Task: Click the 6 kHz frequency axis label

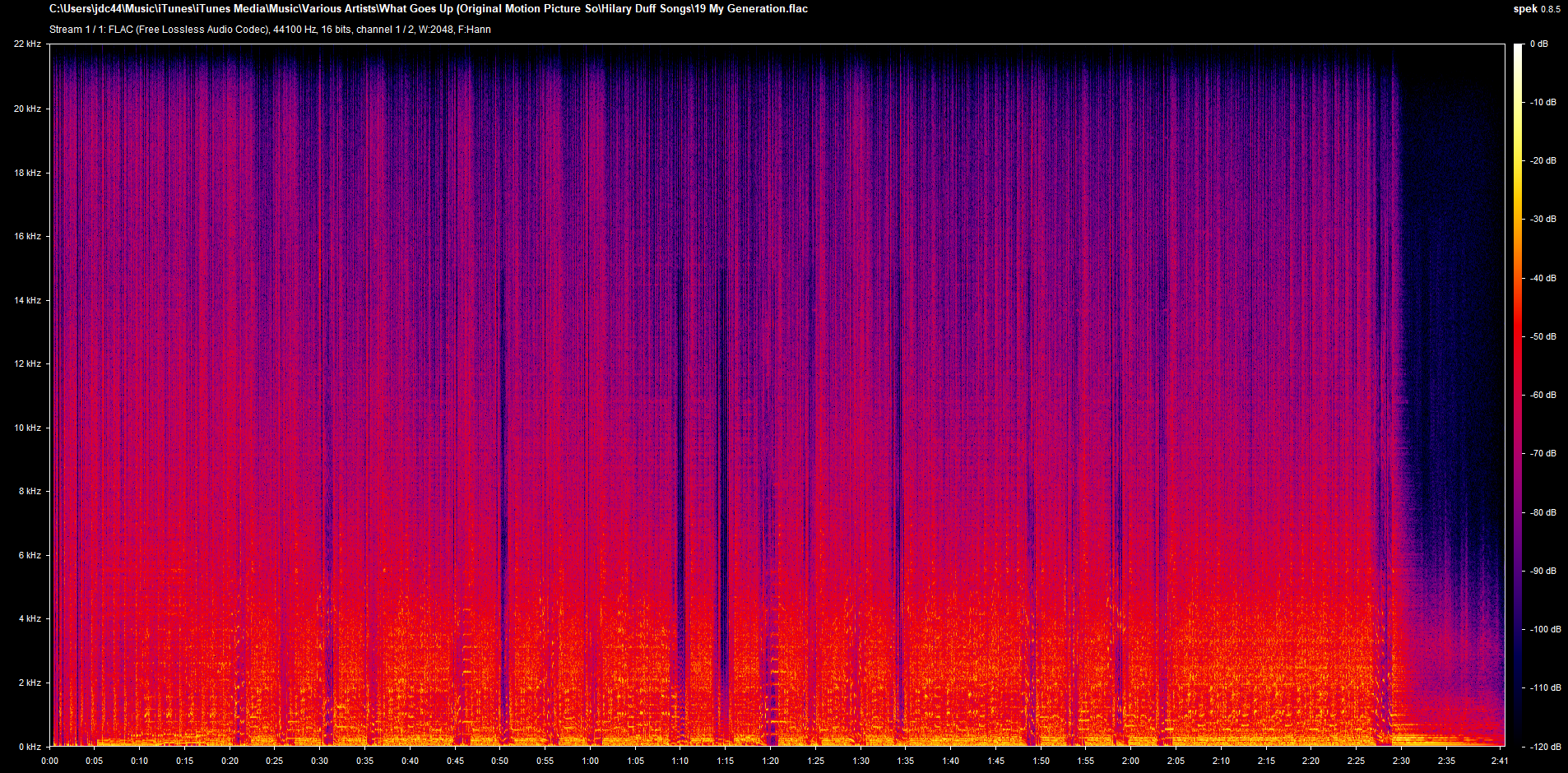Action: 30,555
